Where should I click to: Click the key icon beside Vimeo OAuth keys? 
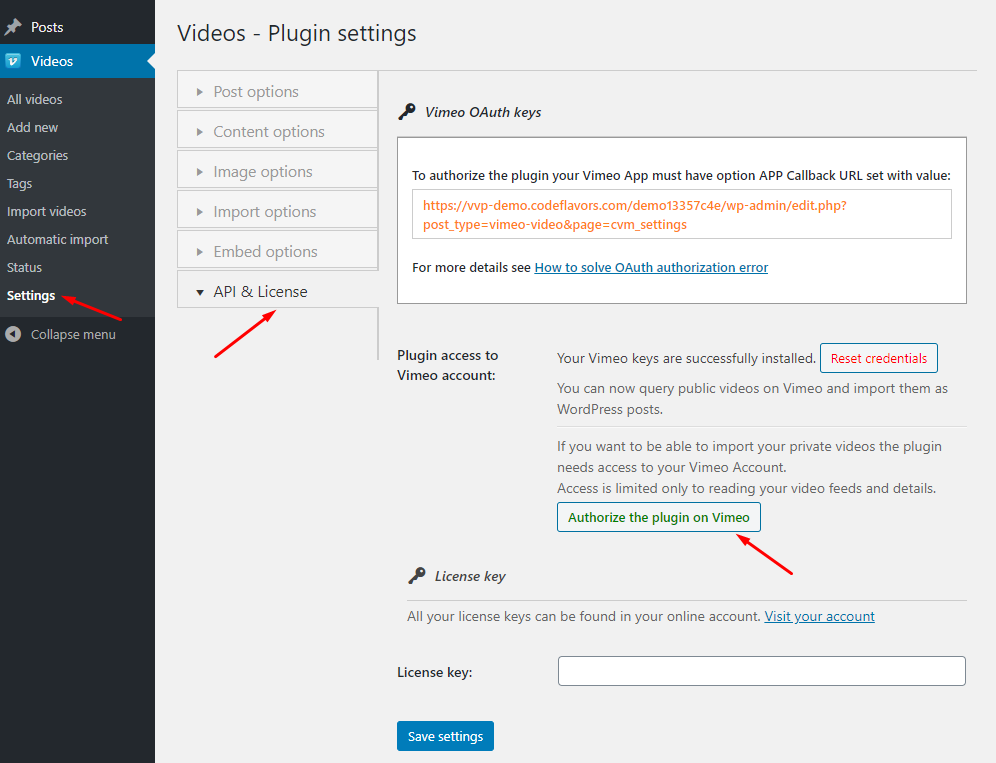click(x=407, y=112)
